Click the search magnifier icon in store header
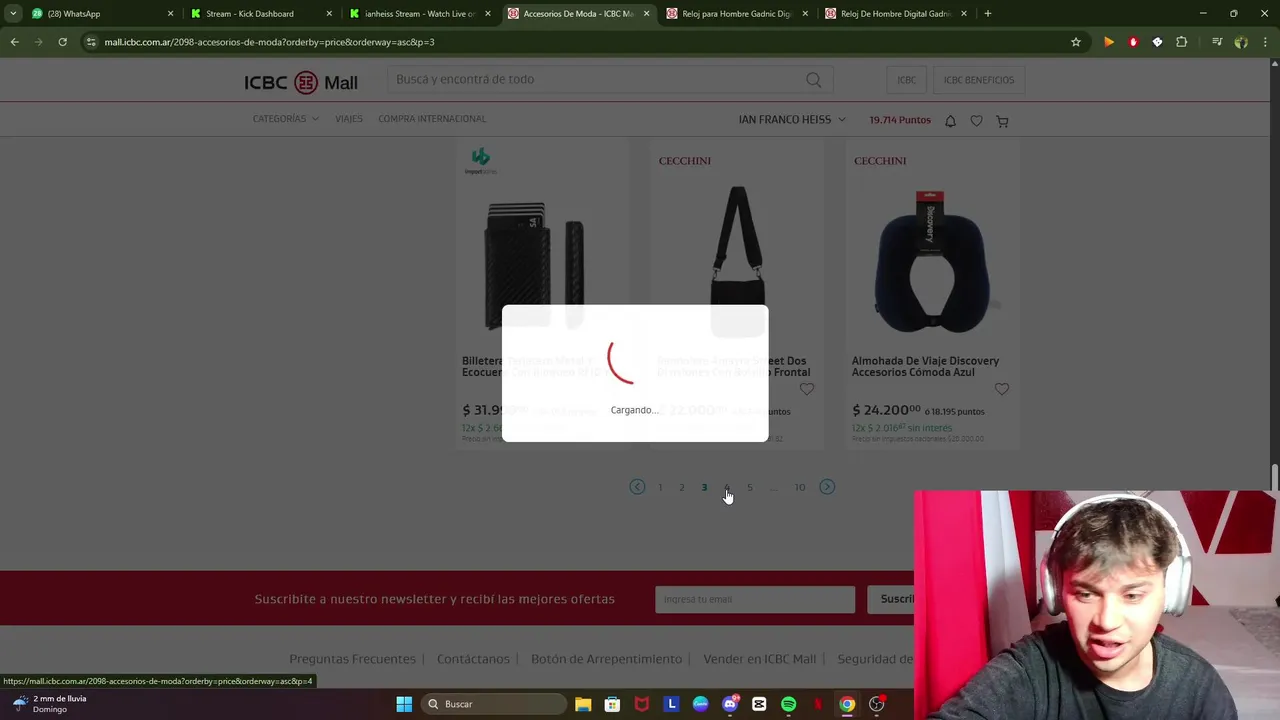Screen dimensions: 1280x720 (x=813, y=80)
